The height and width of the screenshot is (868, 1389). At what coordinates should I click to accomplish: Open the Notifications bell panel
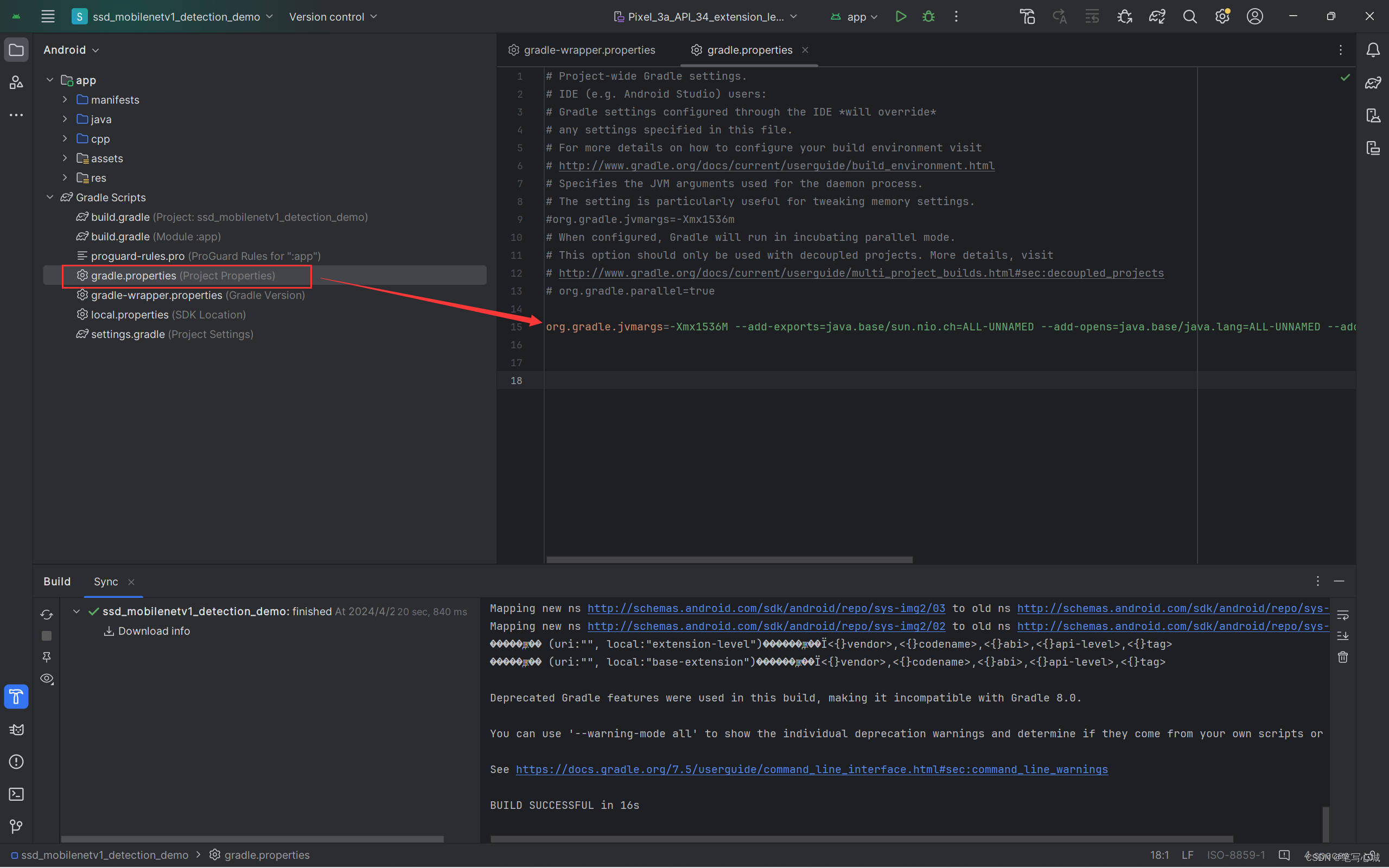pos(1372,50)
